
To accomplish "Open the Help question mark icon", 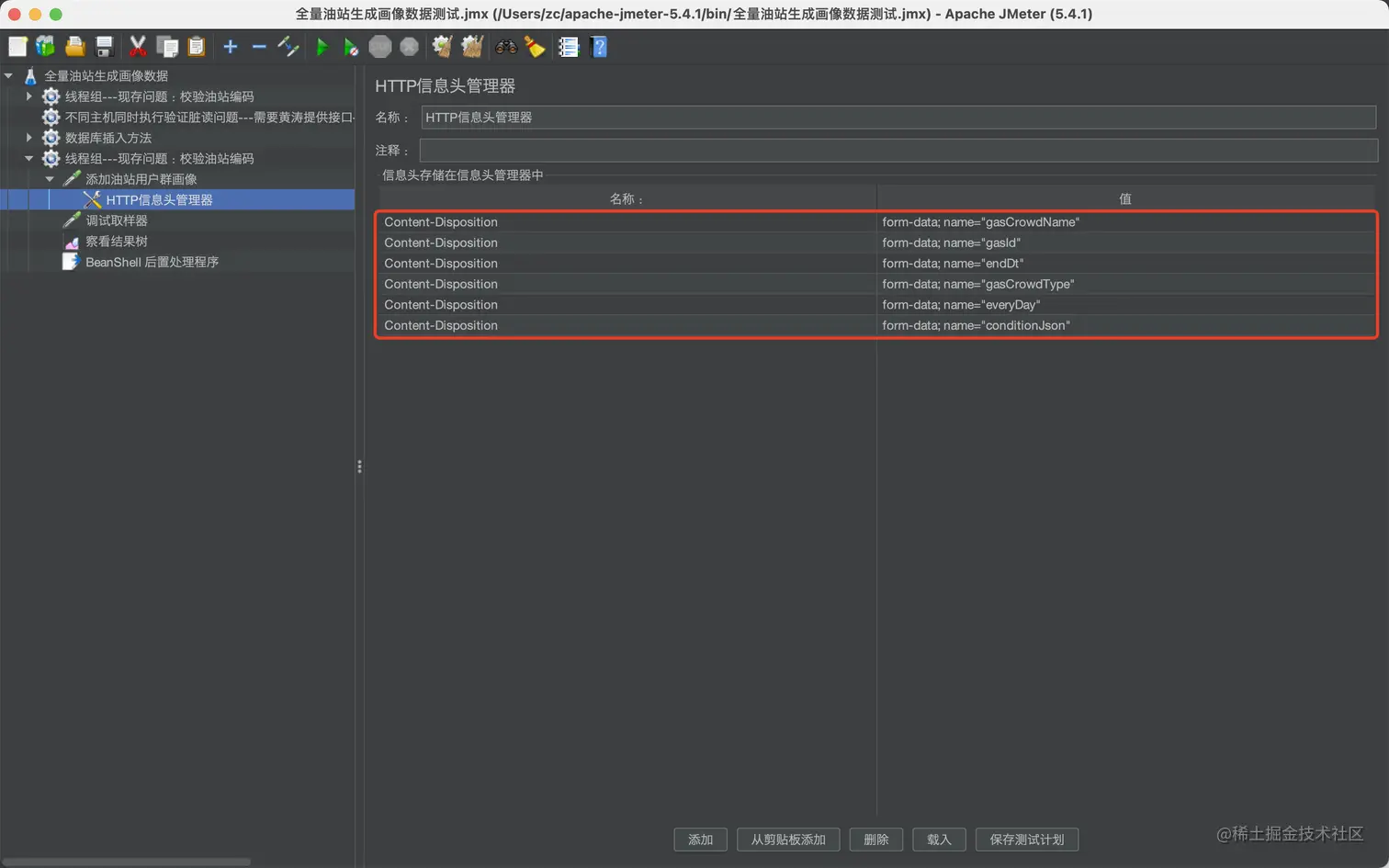I will click(x=599, y=47).
